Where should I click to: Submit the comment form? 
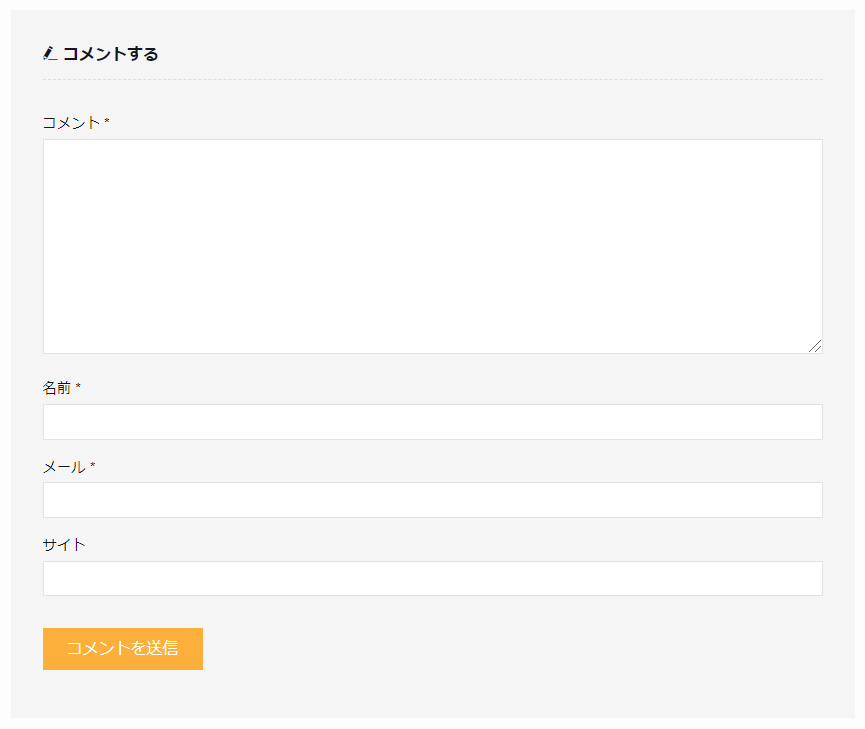pos(123,649)
